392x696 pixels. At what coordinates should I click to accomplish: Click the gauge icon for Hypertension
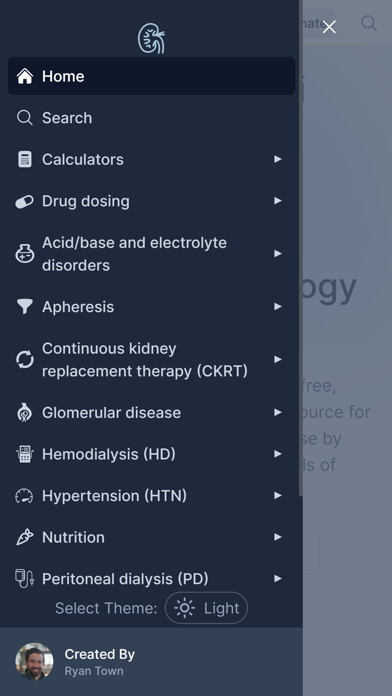(x=24, y=496)
